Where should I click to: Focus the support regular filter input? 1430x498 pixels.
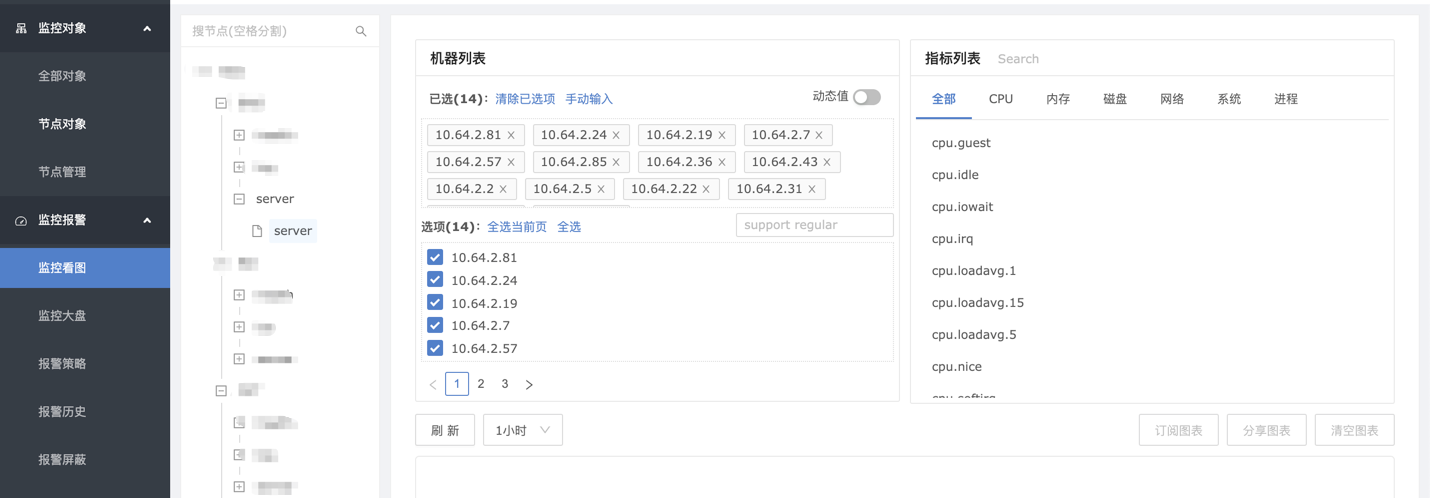(815, 225)
